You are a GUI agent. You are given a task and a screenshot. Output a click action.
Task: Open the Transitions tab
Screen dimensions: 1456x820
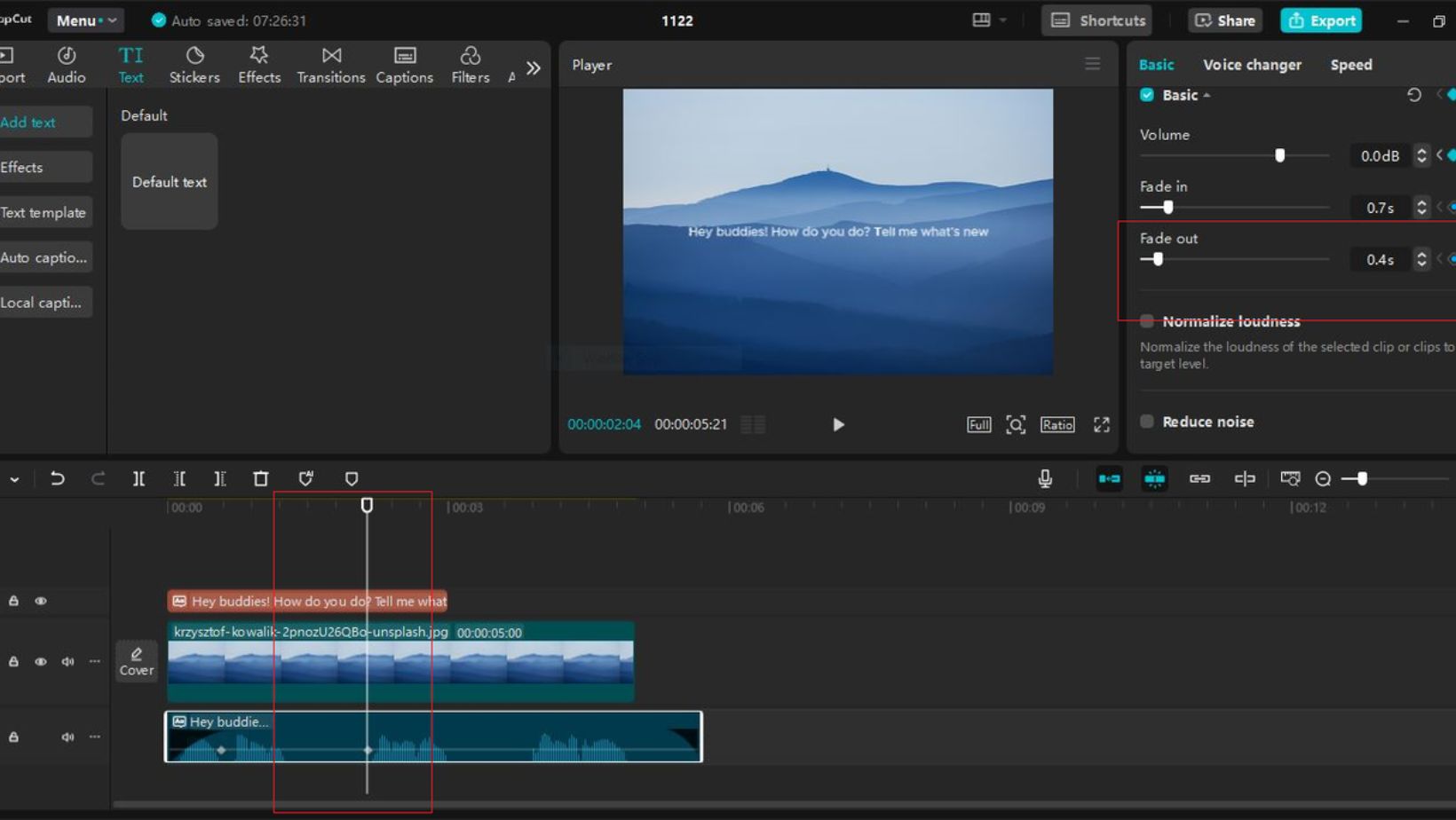[x=331, y=65]
